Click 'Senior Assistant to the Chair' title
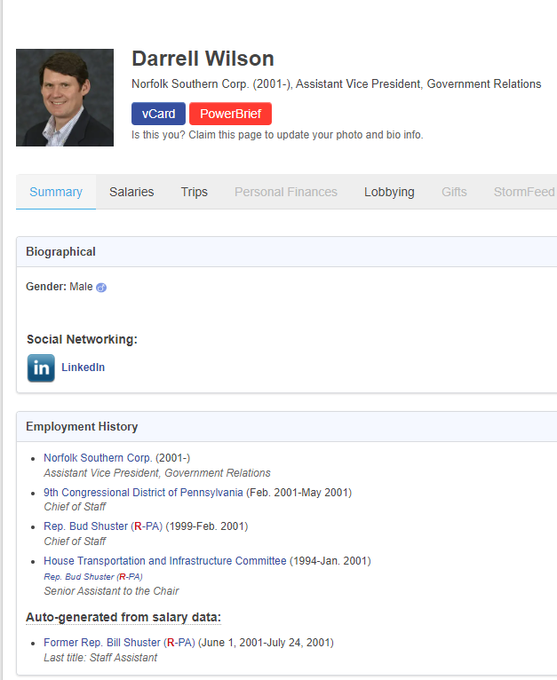Viewport: 557px width, 680px height. click(x=111, y=591)
